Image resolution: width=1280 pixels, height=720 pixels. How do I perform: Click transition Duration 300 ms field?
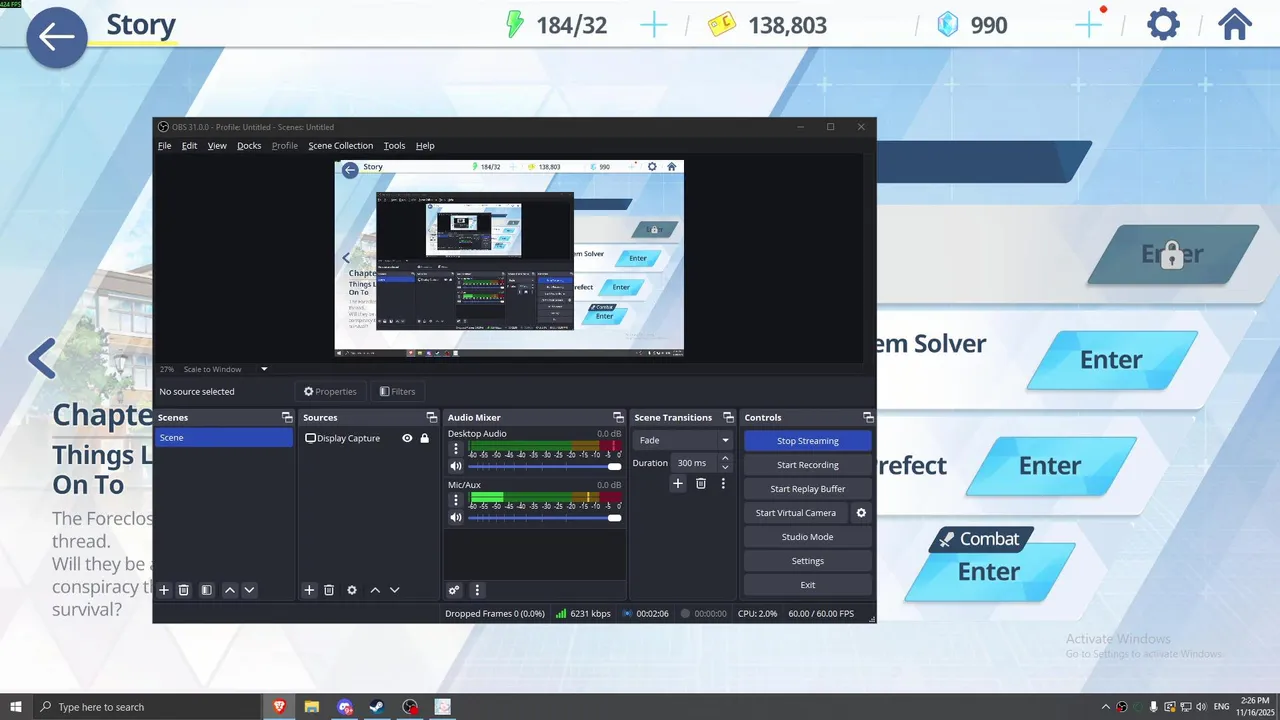click(x=692, y=463)
